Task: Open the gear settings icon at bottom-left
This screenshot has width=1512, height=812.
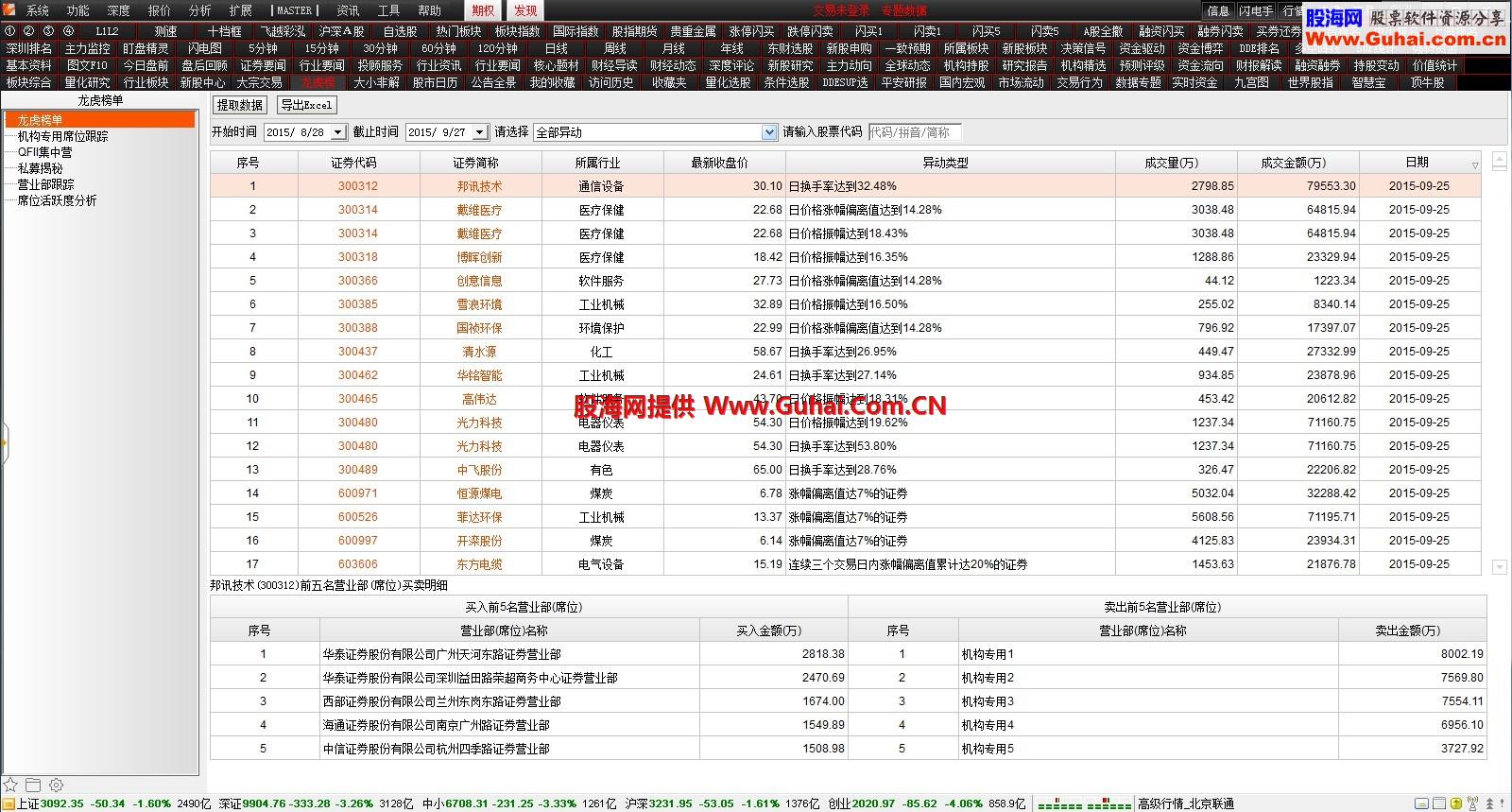Action: (56, 785)
